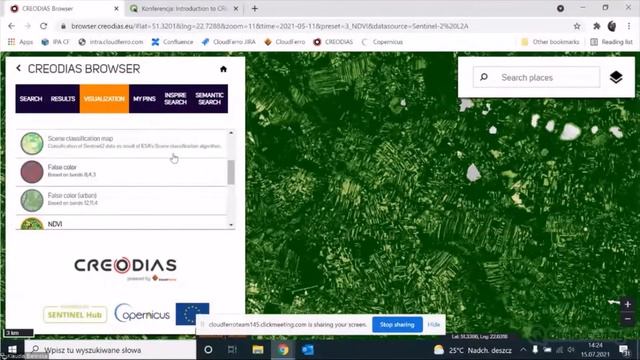
Task: Close the CREODIAS Browser tab
Action: click(x=116, y=9)
